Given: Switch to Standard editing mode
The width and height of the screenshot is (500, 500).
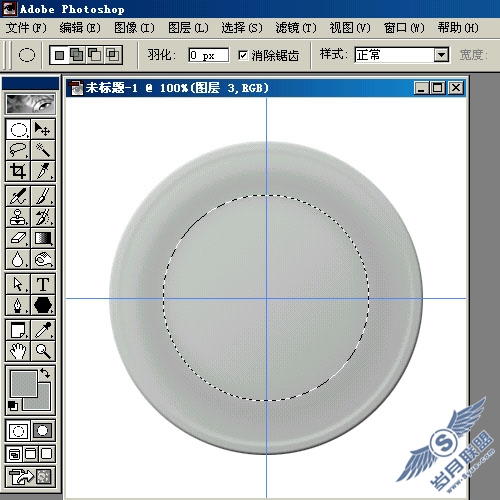Looking at the screenshot, I should coord(18,431).
